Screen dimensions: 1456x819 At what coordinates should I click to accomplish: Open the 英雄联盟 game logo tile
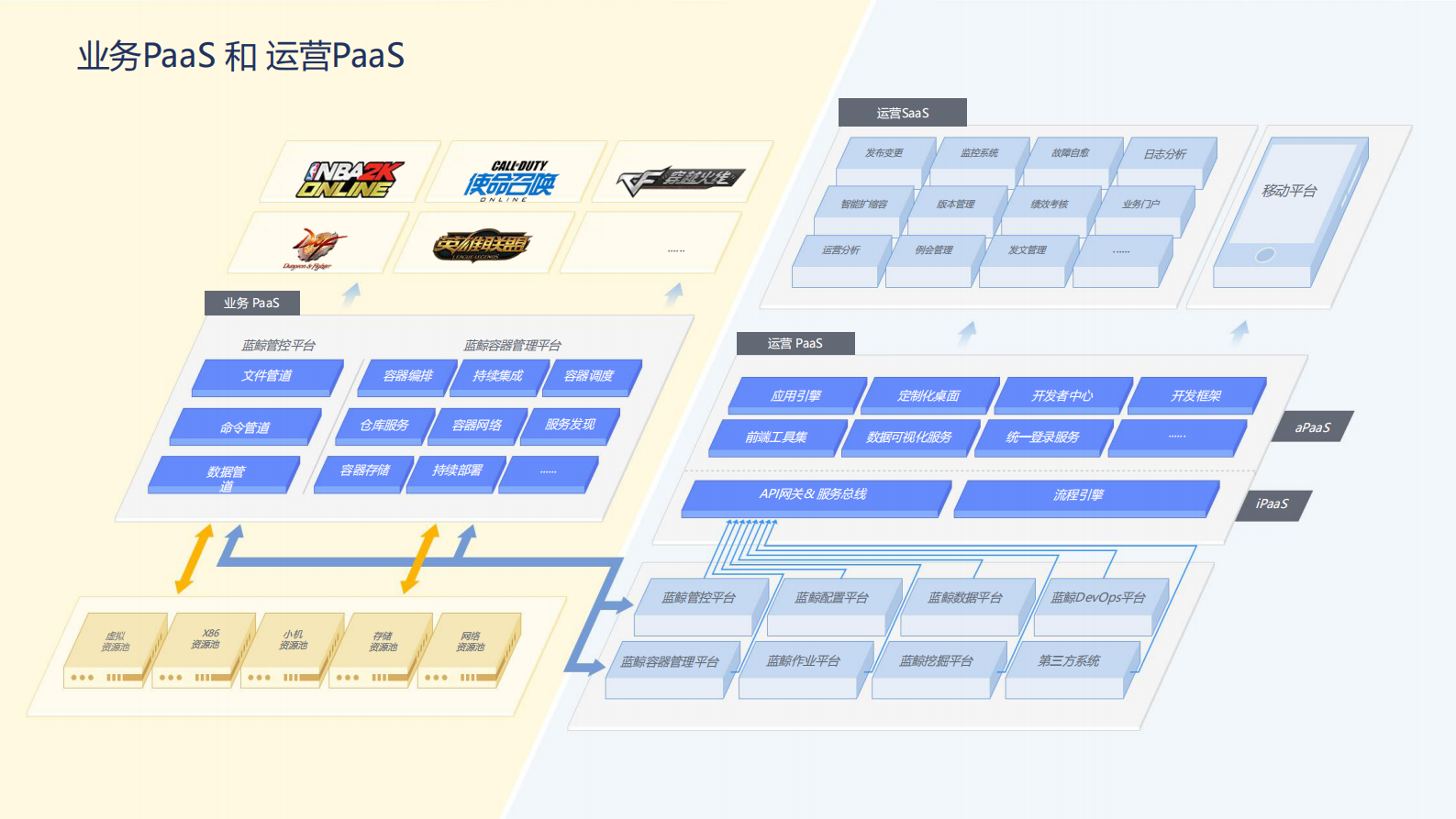[481, 245]
